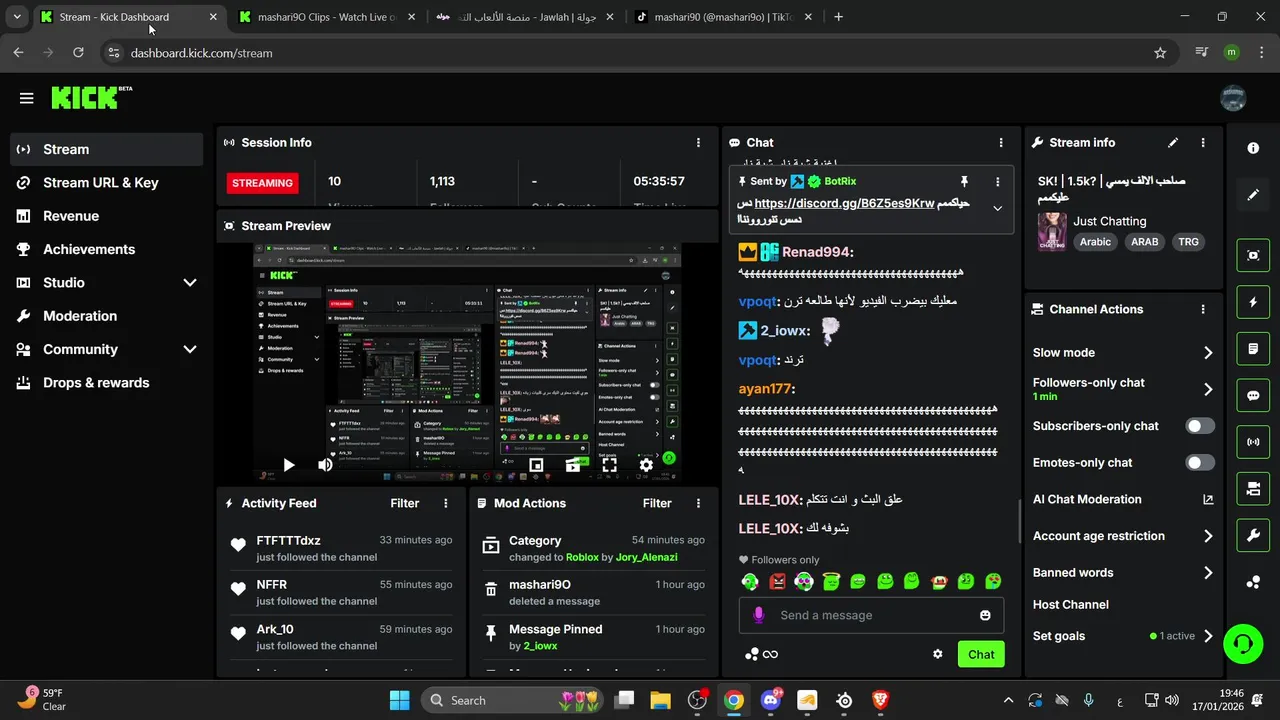Switch stream preview to theater mode

pos(573,465)
